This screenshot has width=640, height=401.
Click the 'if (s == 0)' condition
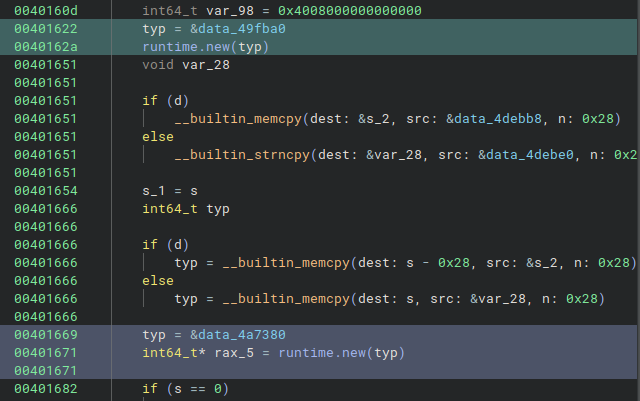186,388
